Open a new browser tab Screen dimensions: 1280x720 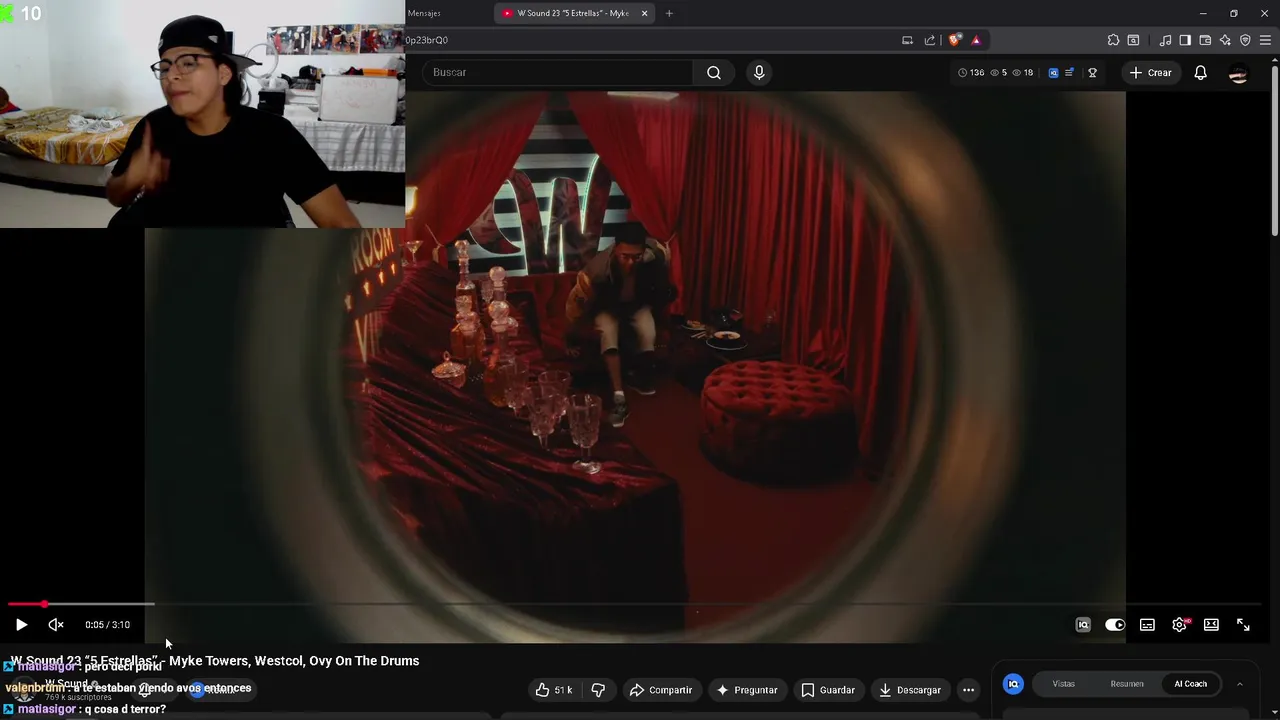[669, 13]
